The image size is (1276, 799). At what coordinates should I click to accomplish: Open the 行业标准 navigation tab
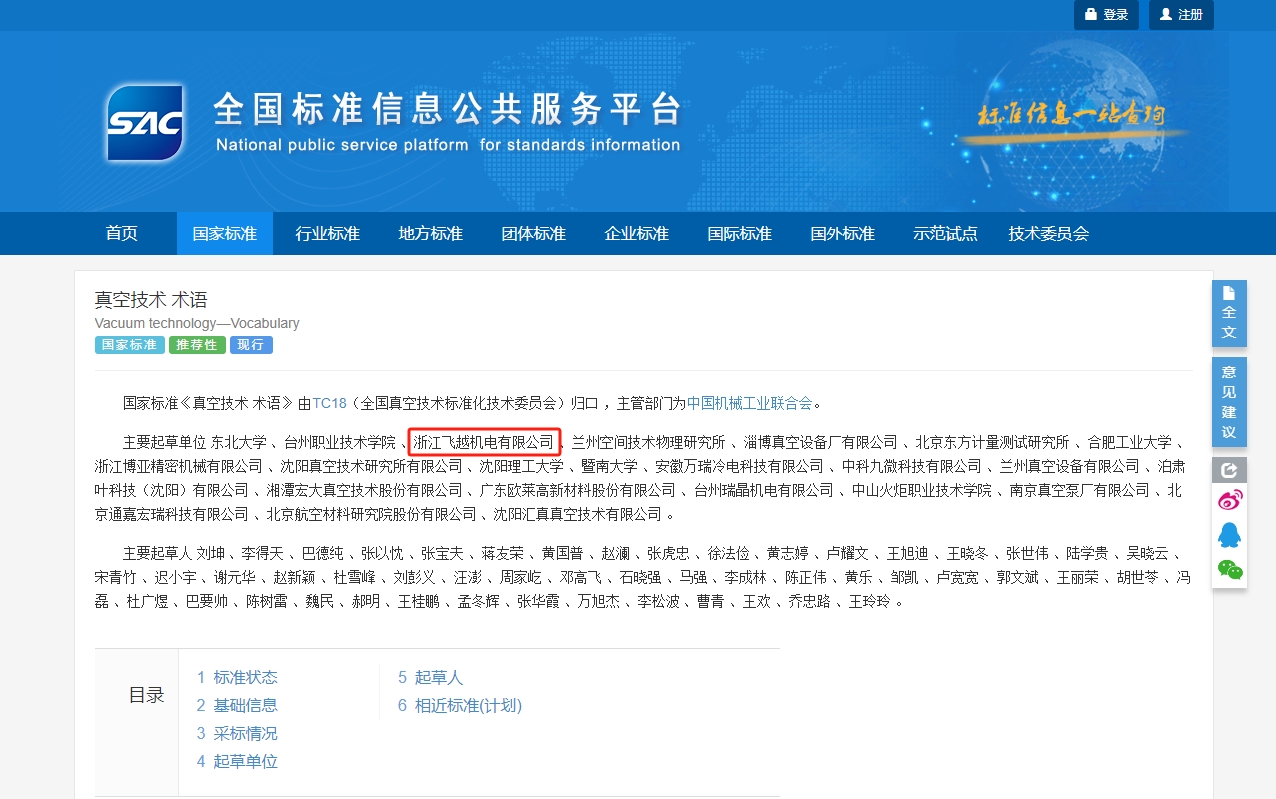click(327, 234)
